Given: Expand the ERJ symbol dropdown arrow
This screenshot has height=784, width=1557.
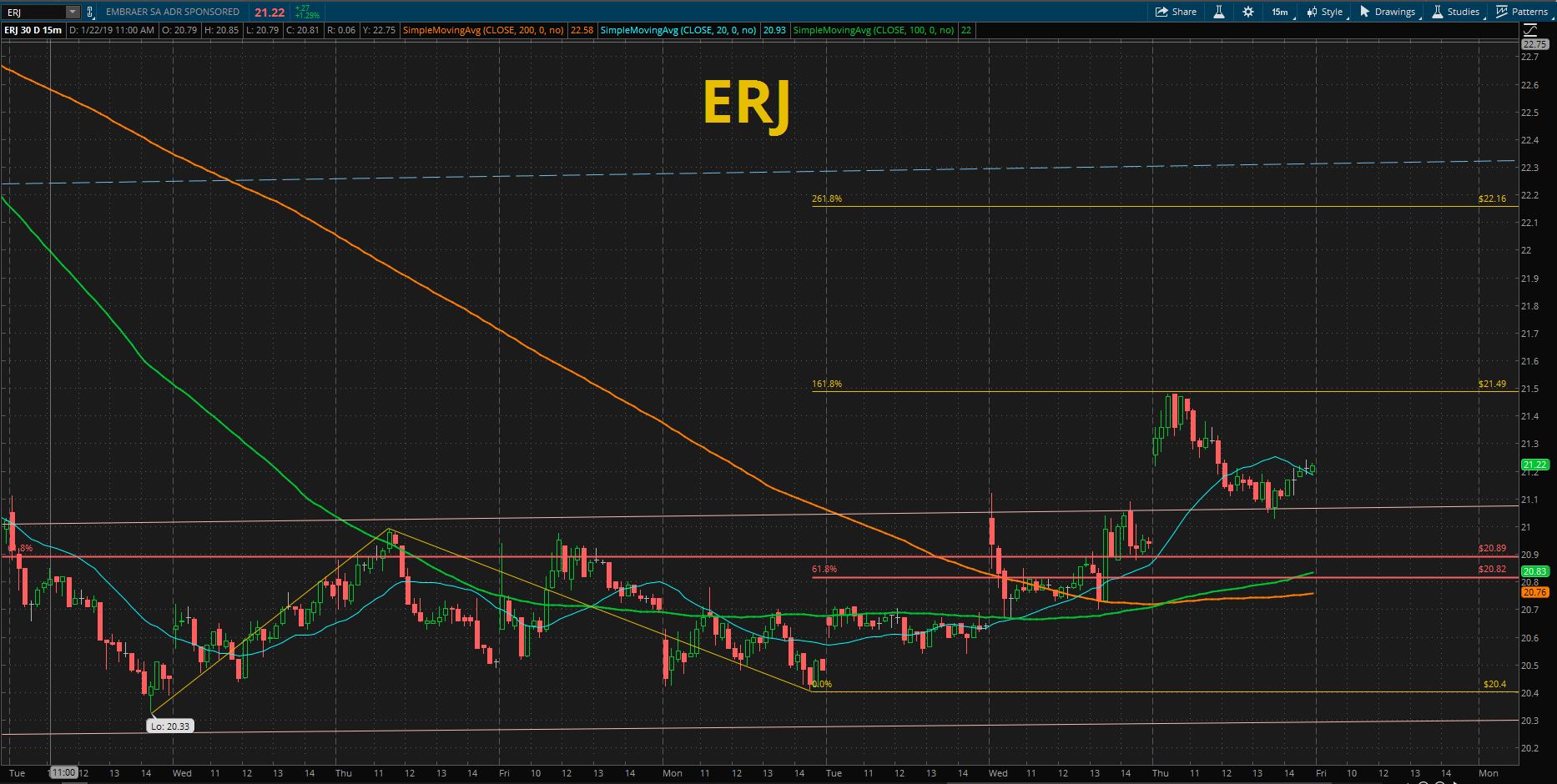Looking at the screenshot, I should click(x=73, y=12).
